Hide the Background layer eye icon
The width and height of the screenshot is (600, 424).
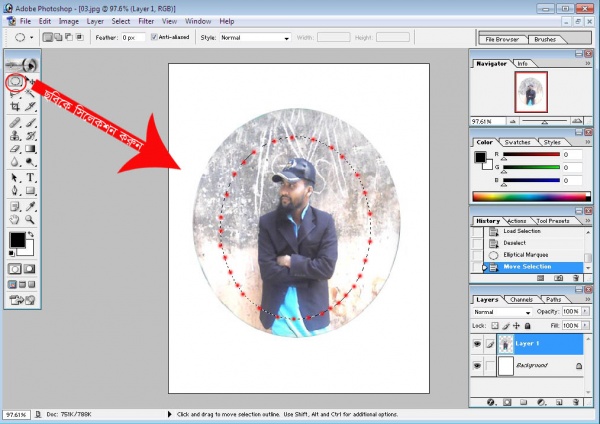click(477, 365)
